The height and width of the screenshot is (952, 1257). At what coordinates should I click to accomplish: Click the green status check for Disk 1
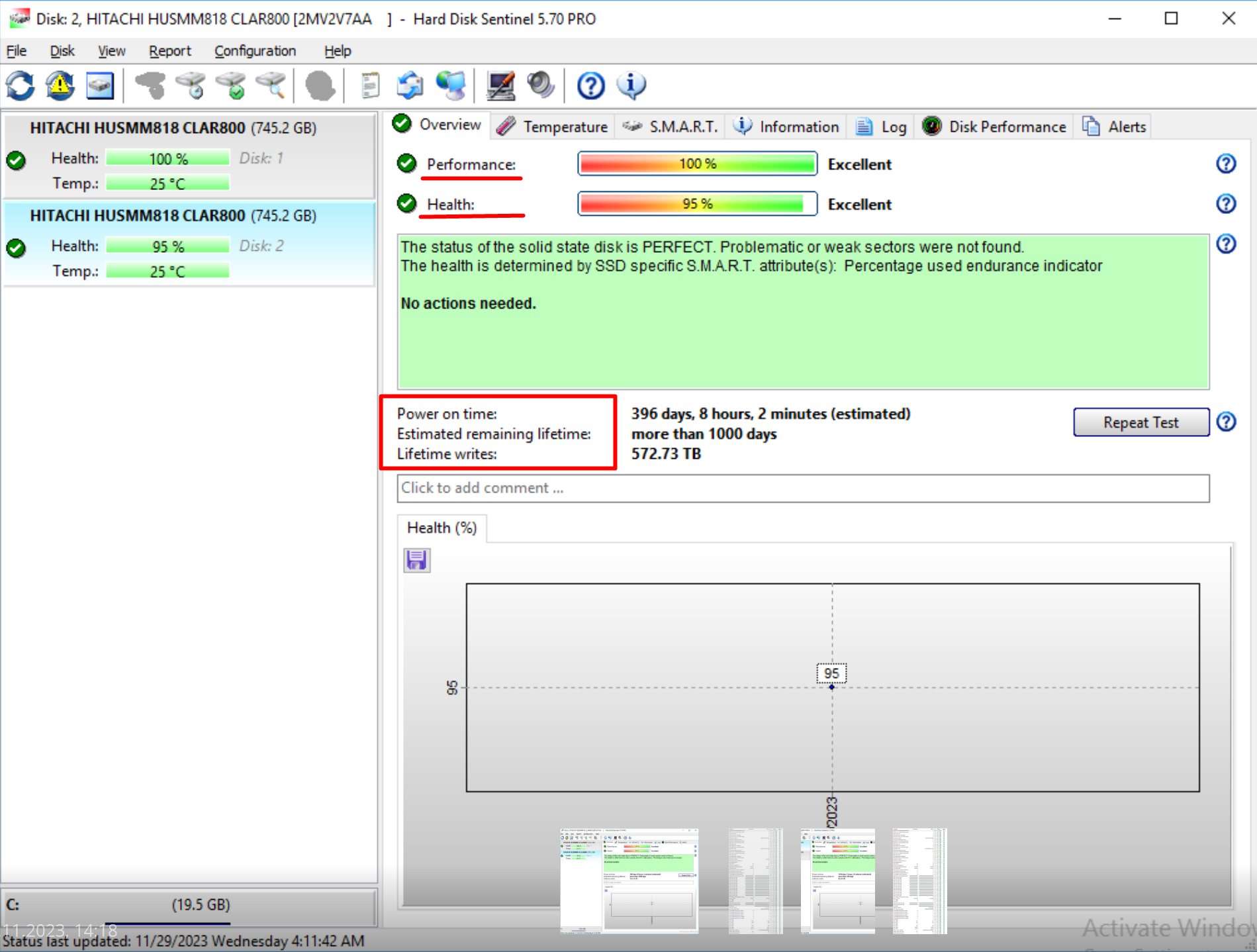coord(16,160)
